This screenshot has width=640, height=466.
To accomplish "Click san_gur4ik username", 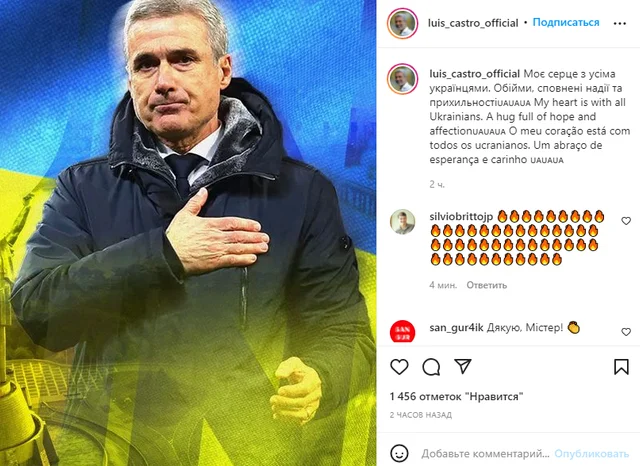I will (456, 327).
